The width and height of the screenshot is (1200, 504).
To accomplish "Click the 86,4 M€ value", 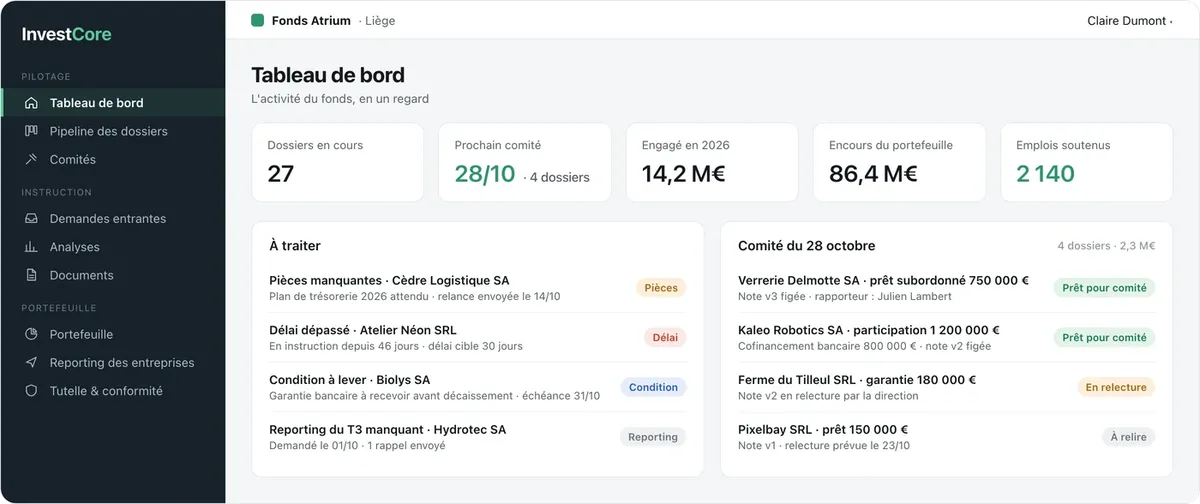I will (x=873, y=174).
